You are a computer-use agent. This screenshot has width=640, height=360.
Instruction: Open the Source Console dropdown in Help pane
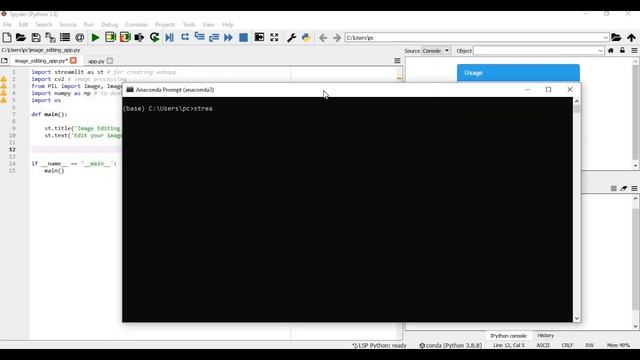[436, 51]
